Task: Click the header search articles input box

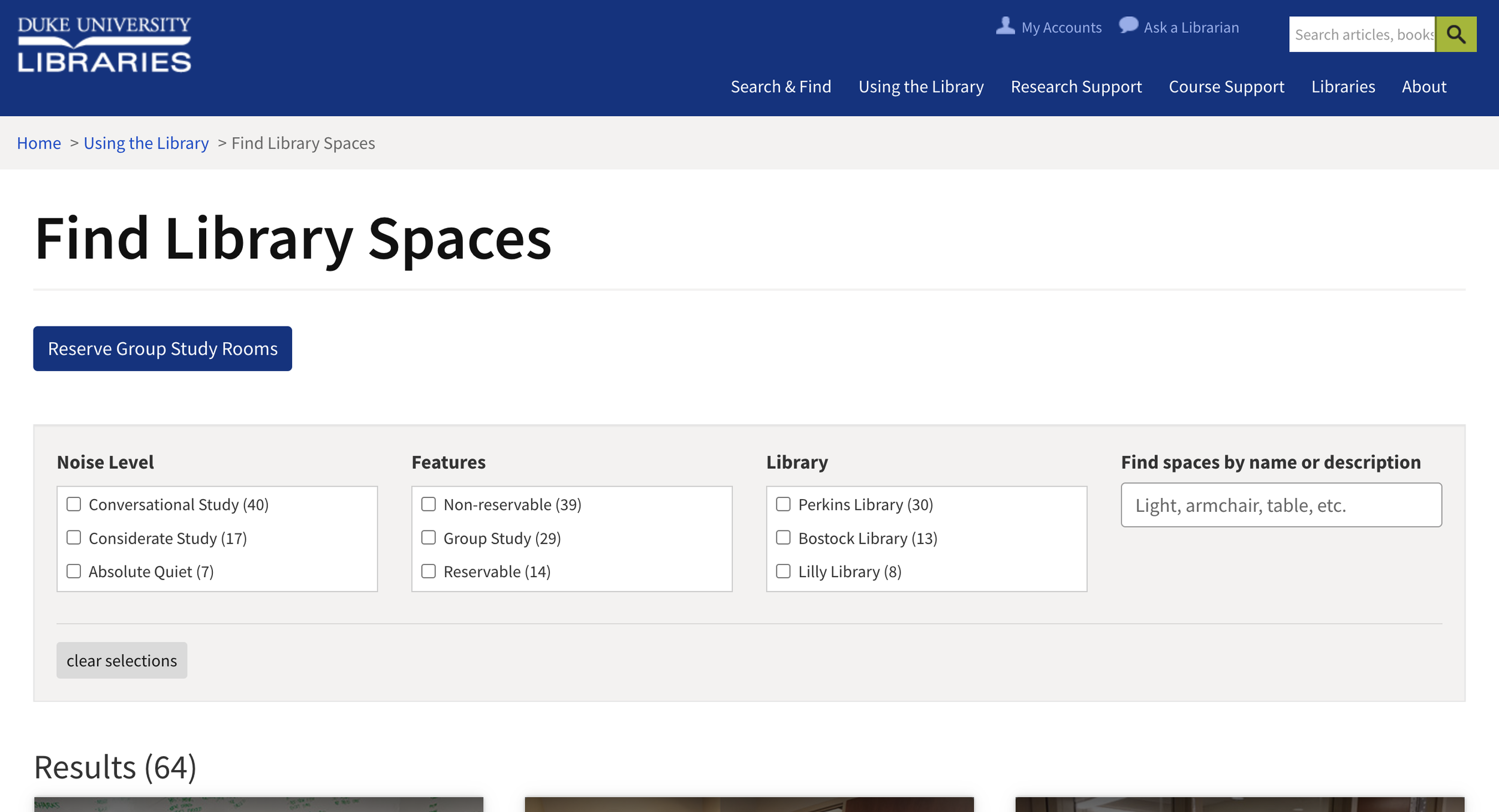Action: (1361, 34)
